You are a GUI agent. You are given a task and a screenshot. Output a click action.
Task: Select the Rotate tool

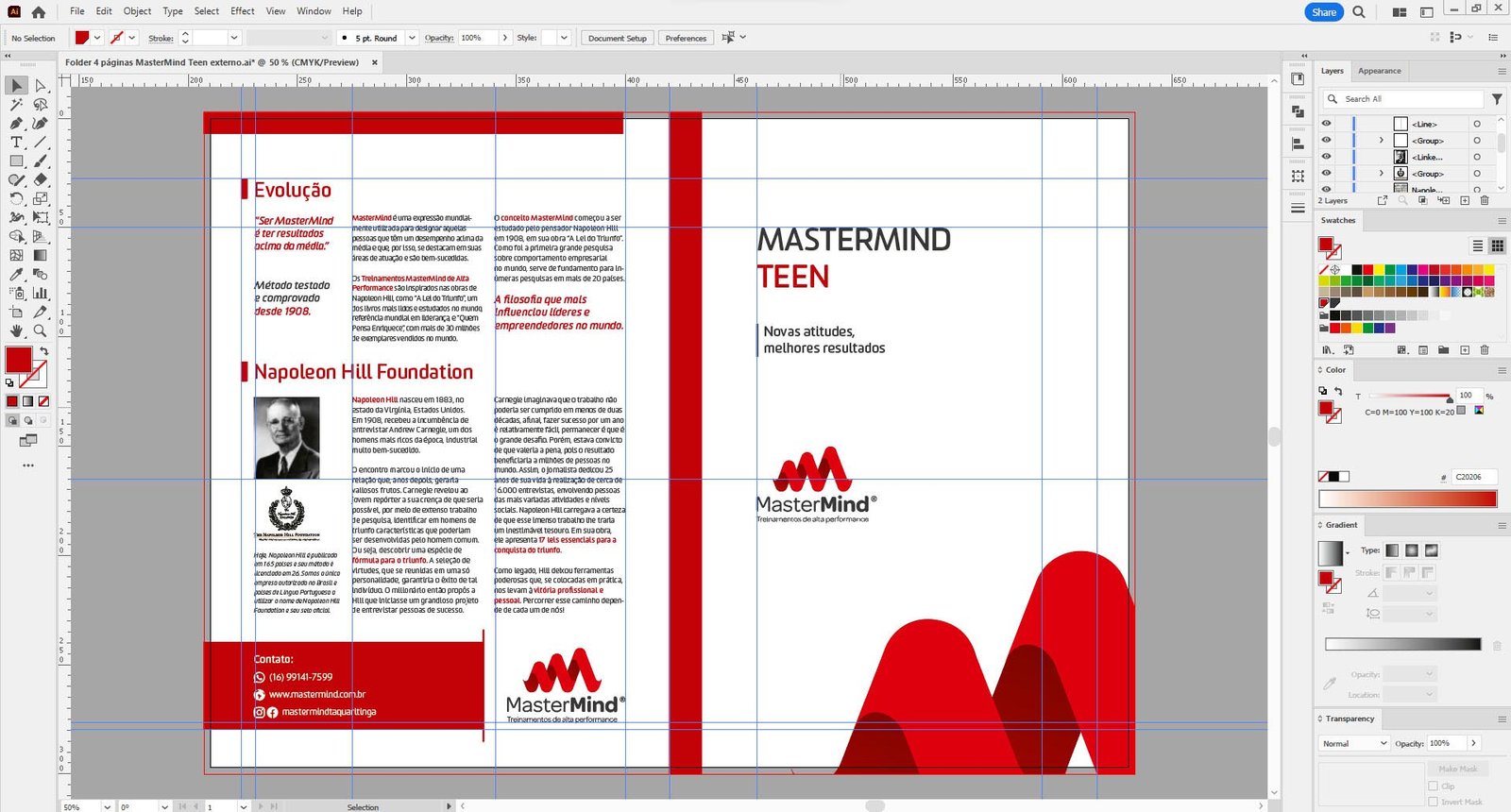click(16, 198)
